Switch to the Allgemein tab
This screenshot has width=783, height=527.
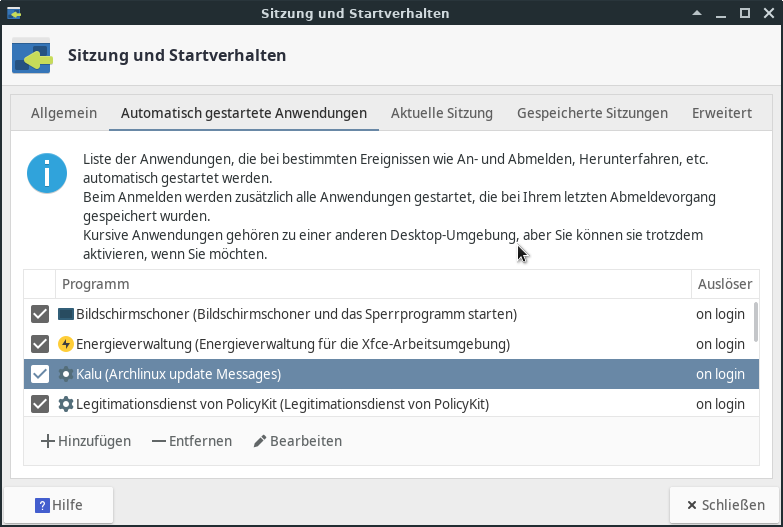64,113
